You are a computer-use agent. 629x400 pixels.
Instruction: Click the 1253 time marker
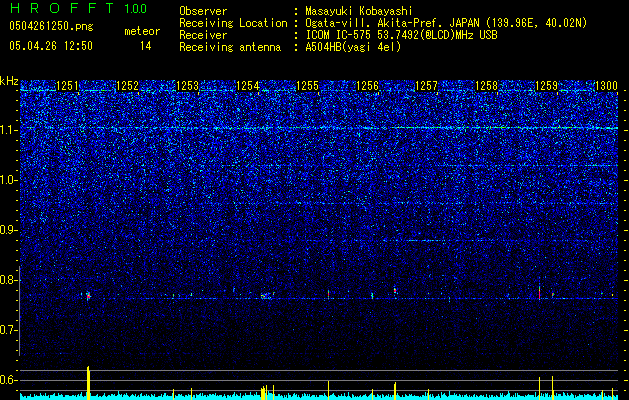pos(187,85)
